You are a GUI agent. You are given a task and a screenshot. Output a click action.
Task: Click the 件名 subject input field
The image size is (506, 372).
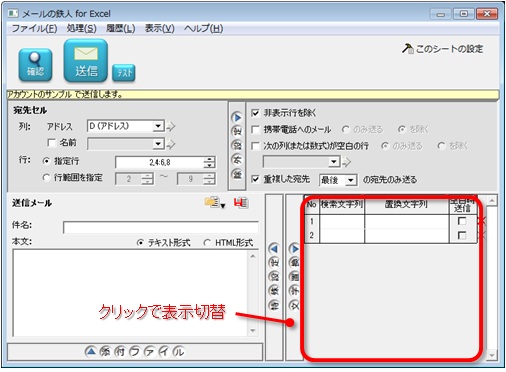pyautogui.click(x=161, y=227)
